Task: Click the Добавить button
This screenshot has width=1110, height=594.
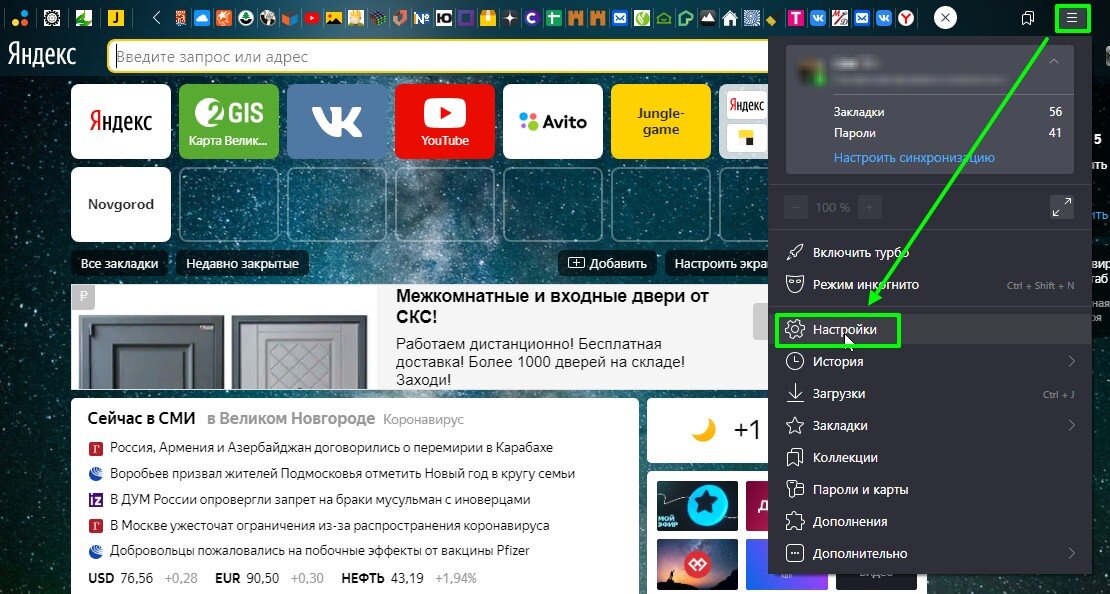Action: tap(607, 264)
